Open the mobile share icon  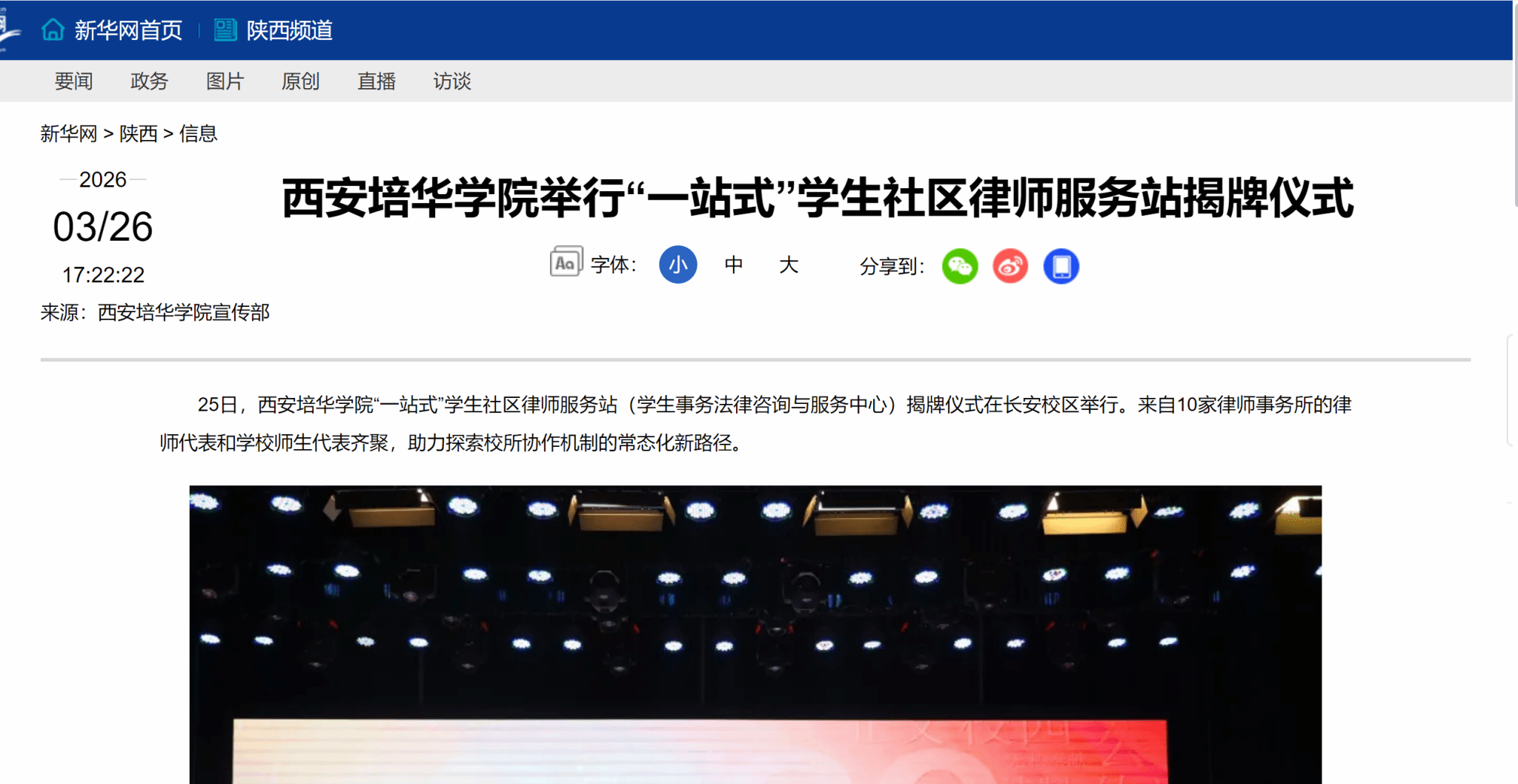point(1061,266)
